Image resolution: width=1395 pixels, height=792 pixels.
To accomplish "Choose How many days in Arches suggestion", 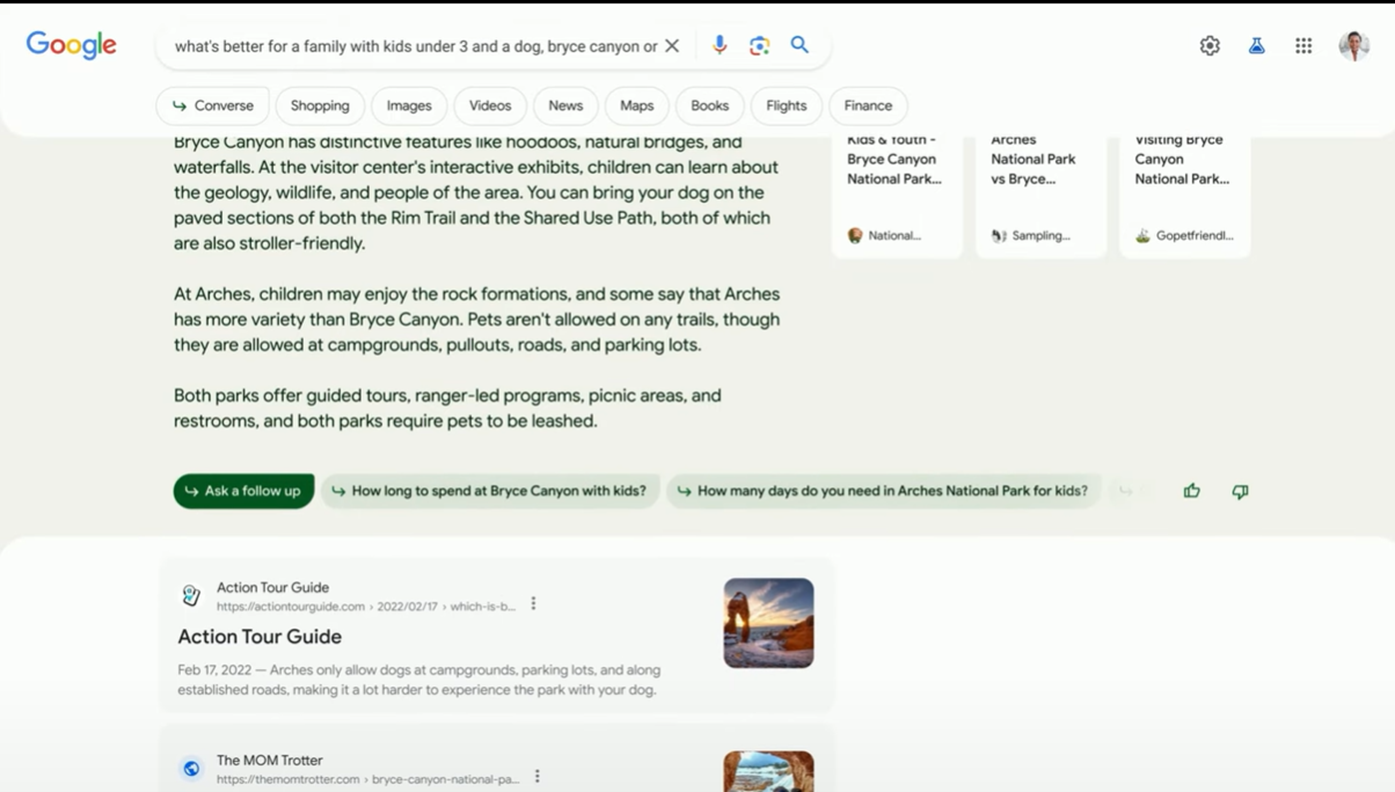I will point(884,491).
